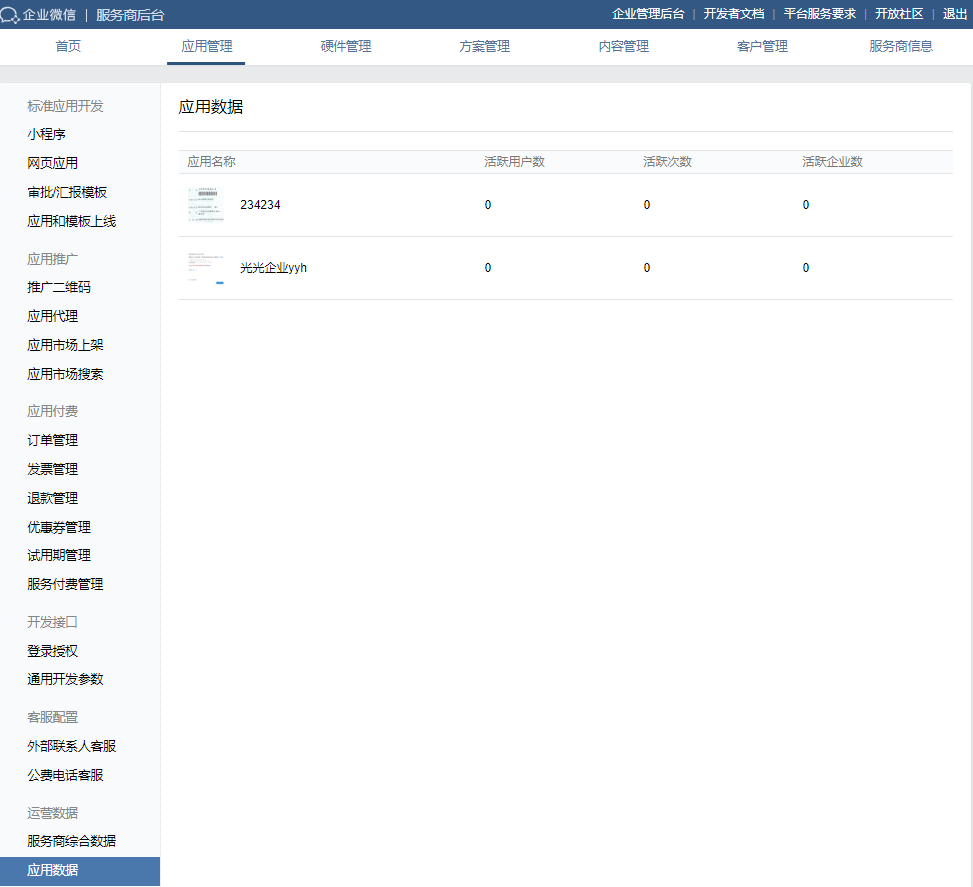This screenshot has width=973, height=887.
Task: Open 订单管理 in the sidebar
Action: [x=53, y=441]
